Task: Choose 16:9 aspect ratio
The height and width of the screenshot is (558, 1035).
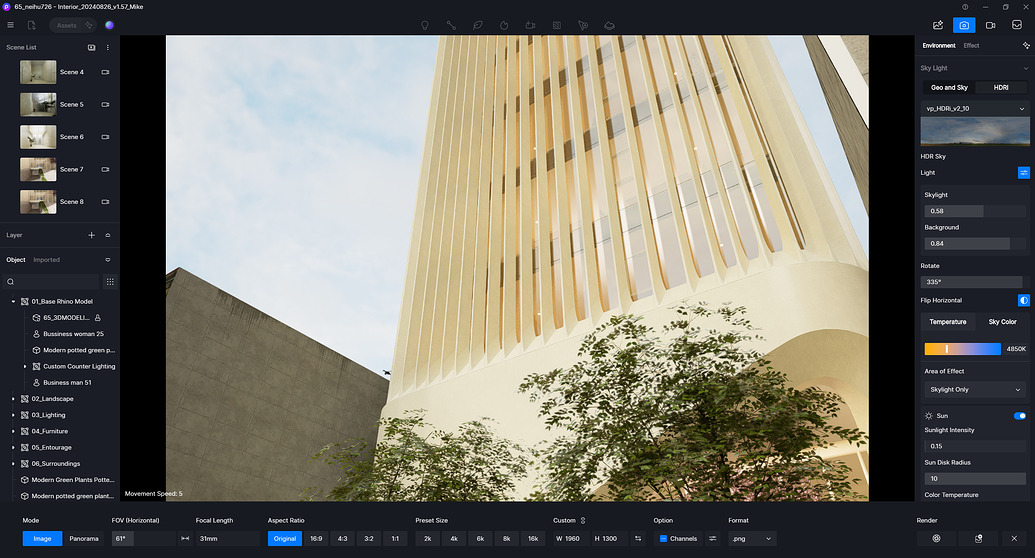Action: coord(316,539)
